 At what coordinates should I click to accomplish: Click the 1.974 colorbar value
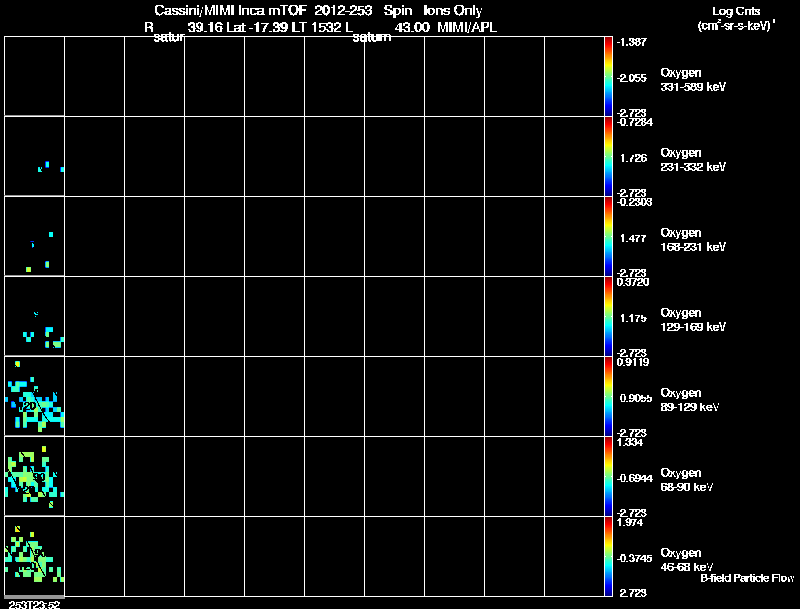pos(630,522)
